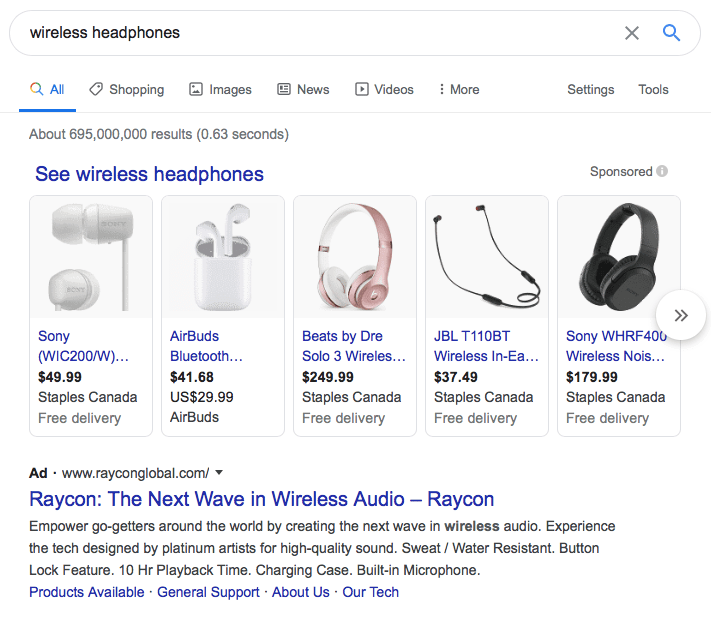Click the Products Available sitelink

tap(86, 592)
